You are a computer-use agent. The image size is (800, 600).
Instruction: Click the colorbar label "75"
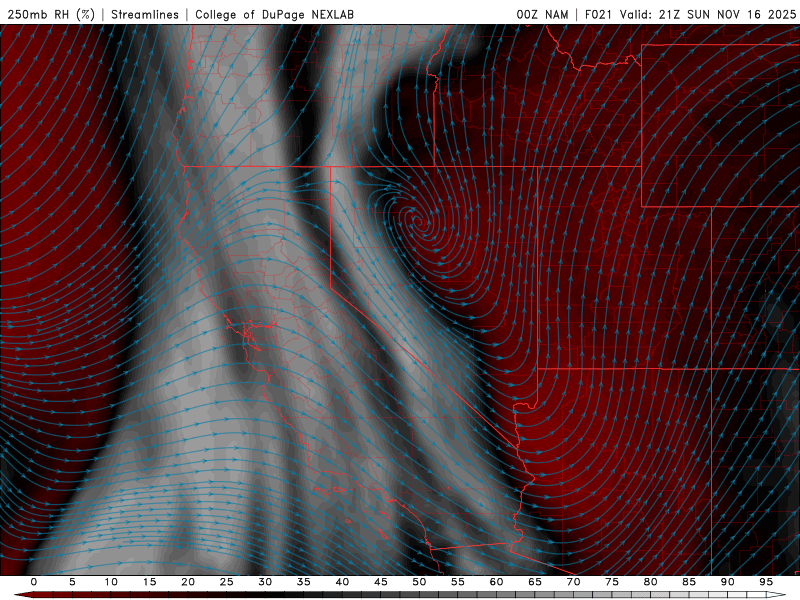612,582
